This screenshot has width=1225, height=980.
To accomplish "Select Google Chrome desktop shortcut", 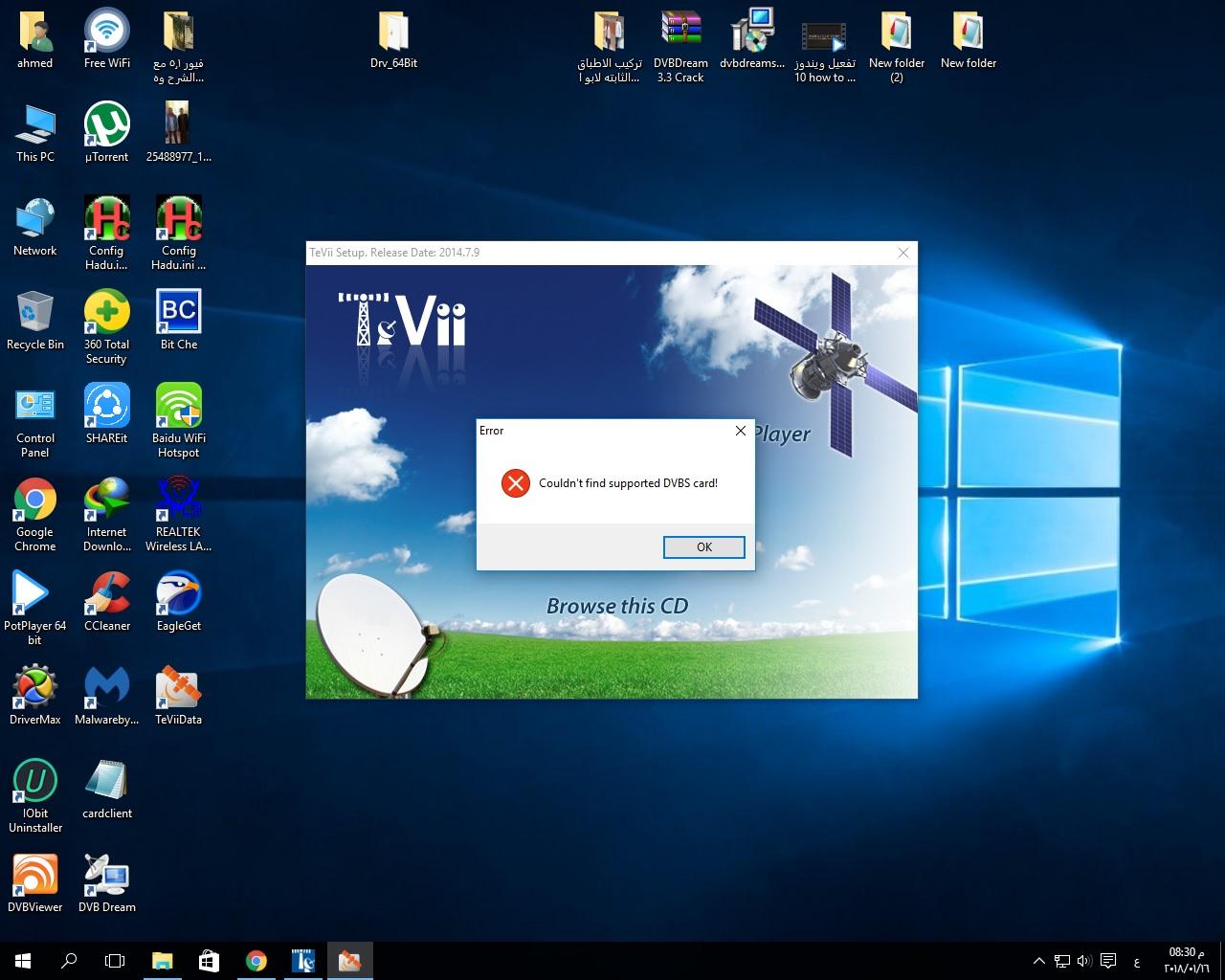I will click(x=35, y=516).
